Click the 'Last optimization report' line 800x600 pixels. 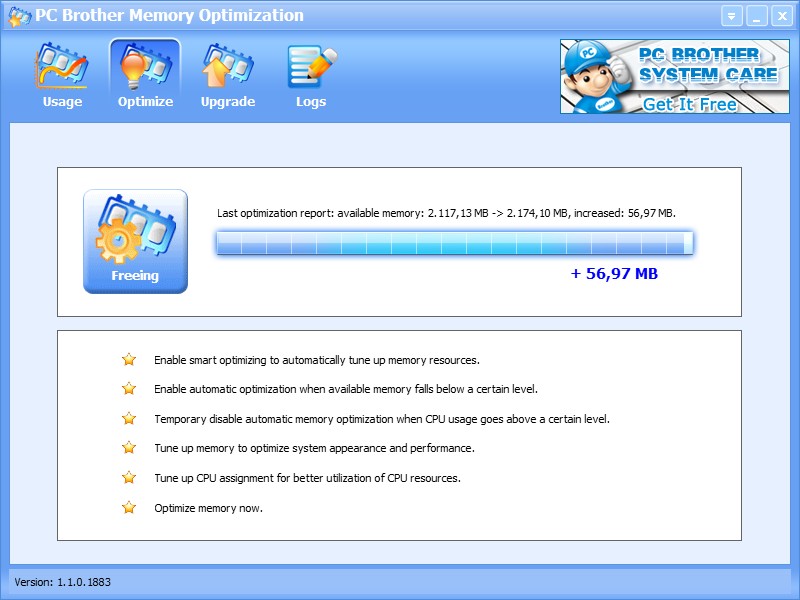(446, 213)
